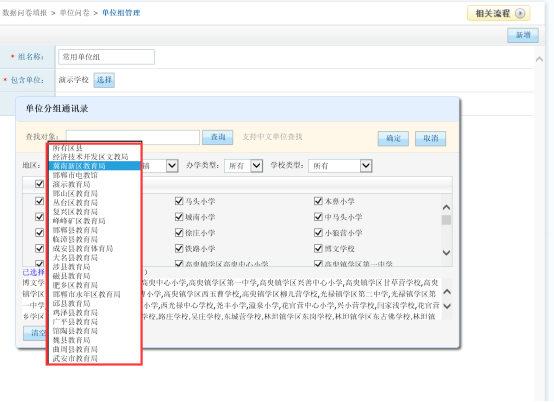Click selected-units box scroll-up arrow
Viewport: 554px width, 402px height.
pyautogui.click(x=447, y=291)
